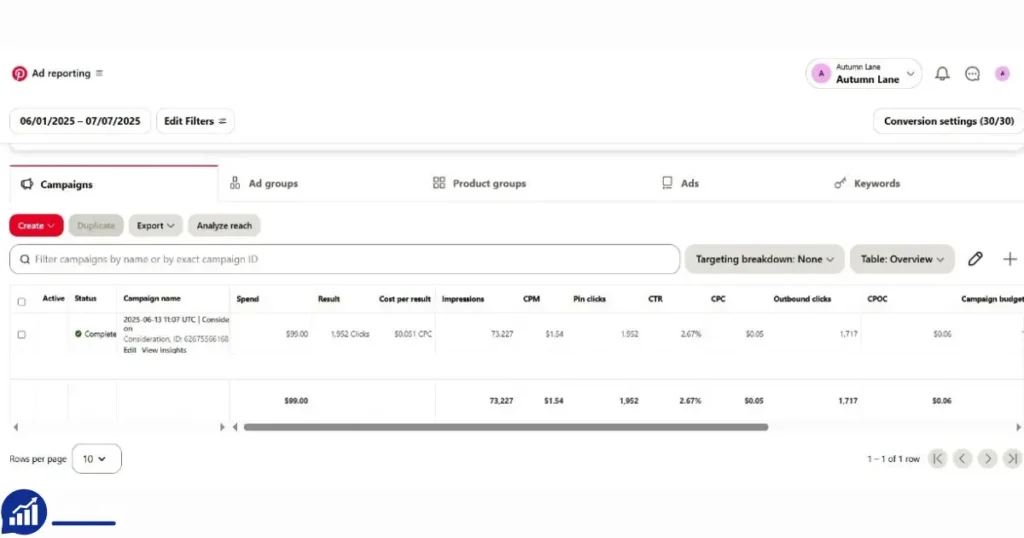This screenshot has height=538, width=1024.
Task: Sort by the Cost per result header
Action: click(x=405, y=299)
